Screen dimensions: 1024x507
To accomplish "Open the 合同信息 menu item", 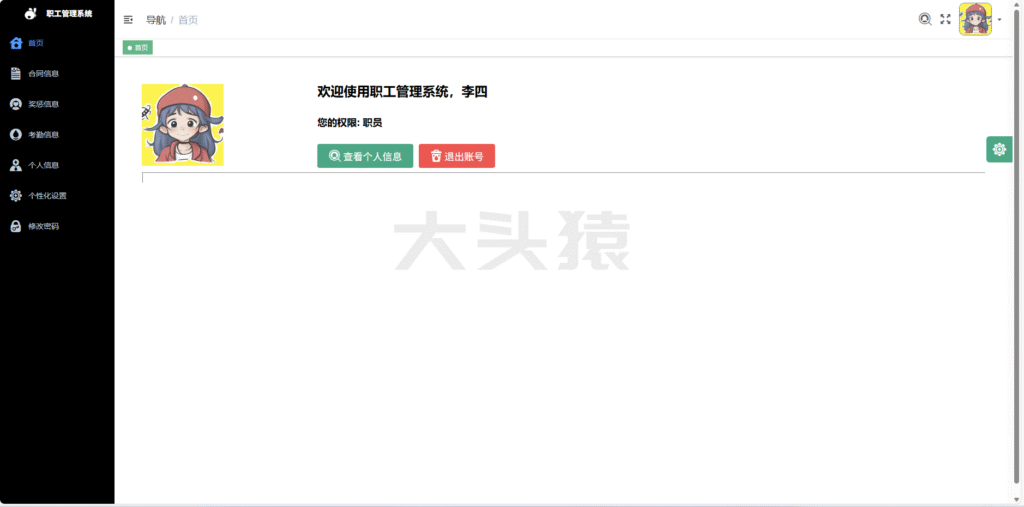I will (57, 74).
